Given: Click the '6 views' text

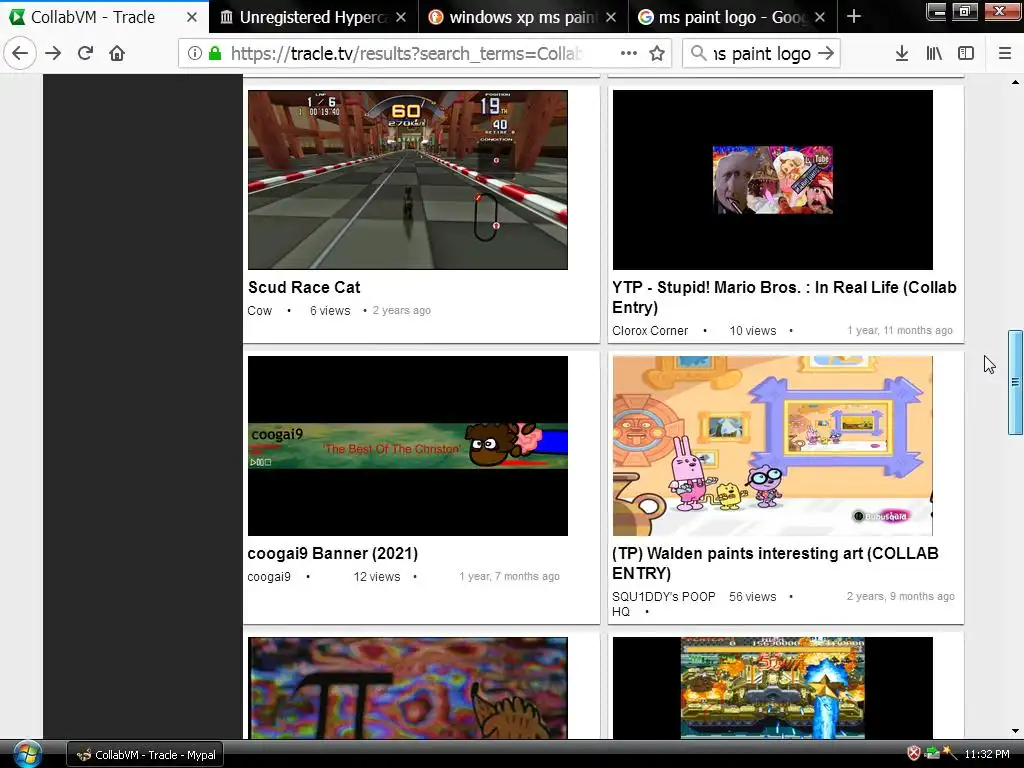Looking at the screenshot, I should [330, 311].
